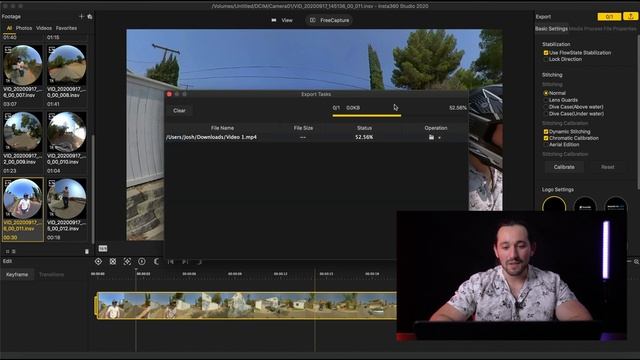Click the timeline playhead marker at 00:00:03
640x360 pixels.
pyautogui.click(x=136, y=270)
